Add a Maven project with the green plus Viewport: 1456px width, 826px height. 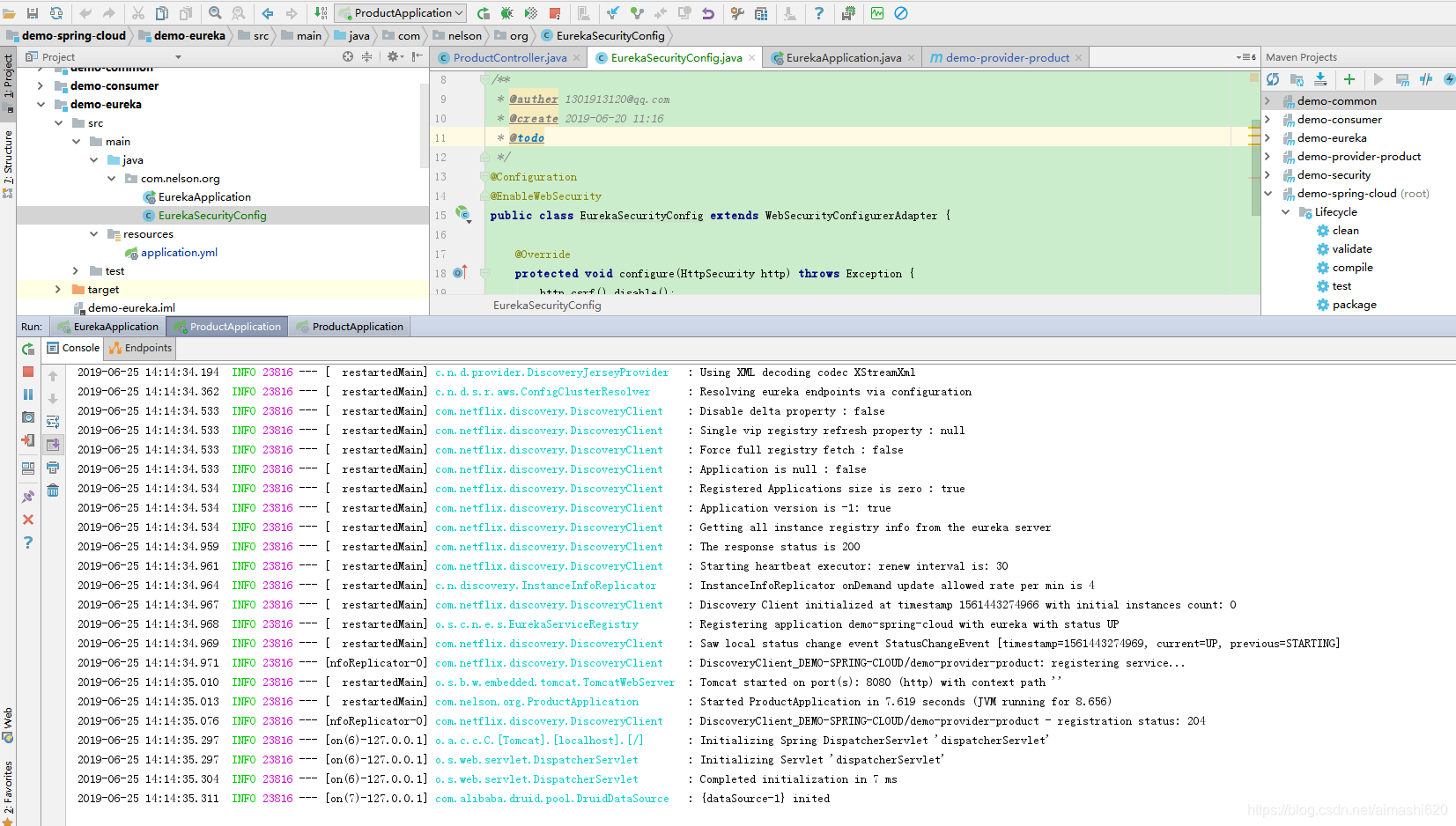[1349, 79]
